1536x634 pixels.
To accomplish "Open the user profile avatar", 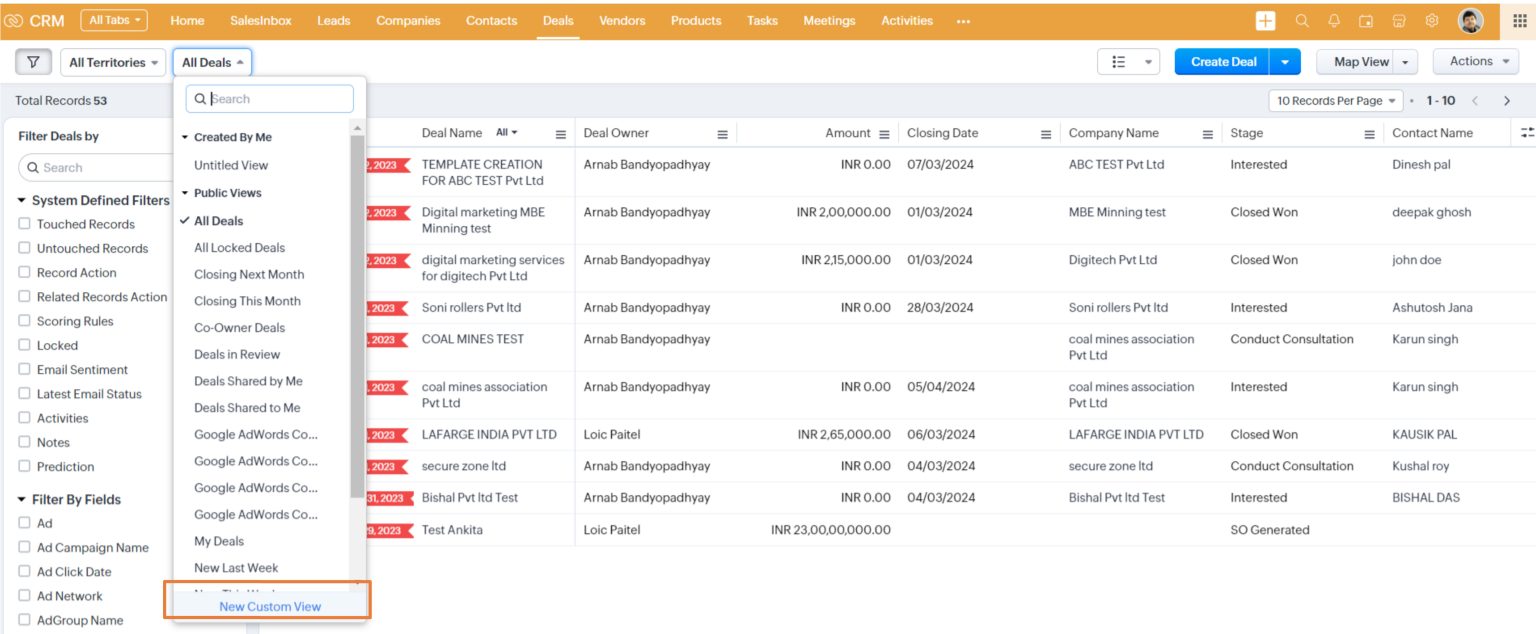I will click(1471, 21).
